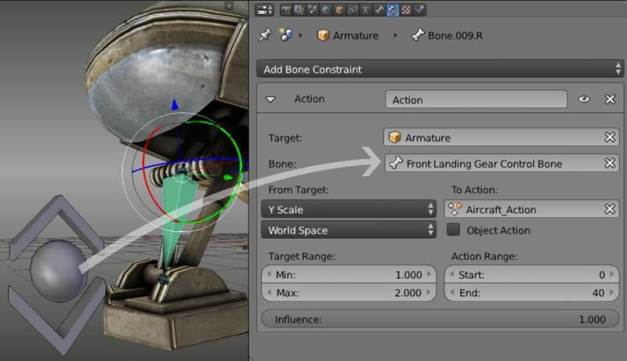Clear the Bone target field

pyautogui.click(x=610, y=164)
